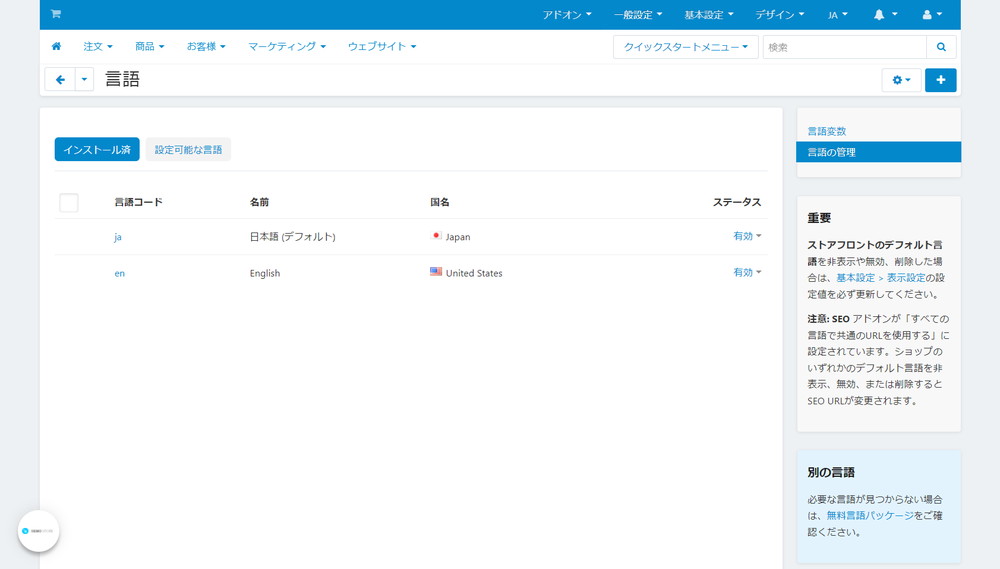Open the アドオン menu
The width and height of the screenshot is (1000, 569).
click(x=567, y=14)
